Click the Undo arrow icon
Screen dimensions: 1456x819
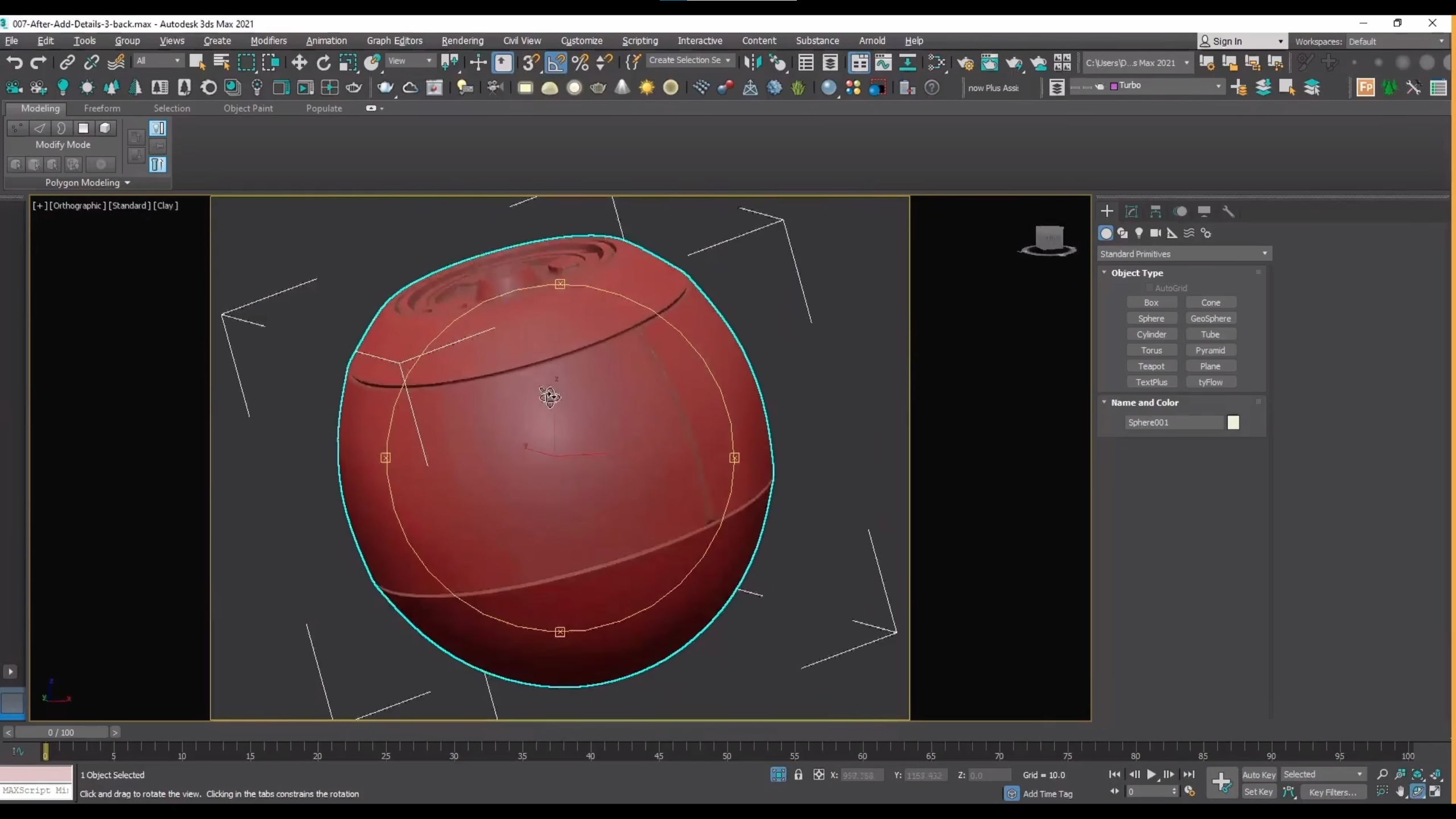14,63
